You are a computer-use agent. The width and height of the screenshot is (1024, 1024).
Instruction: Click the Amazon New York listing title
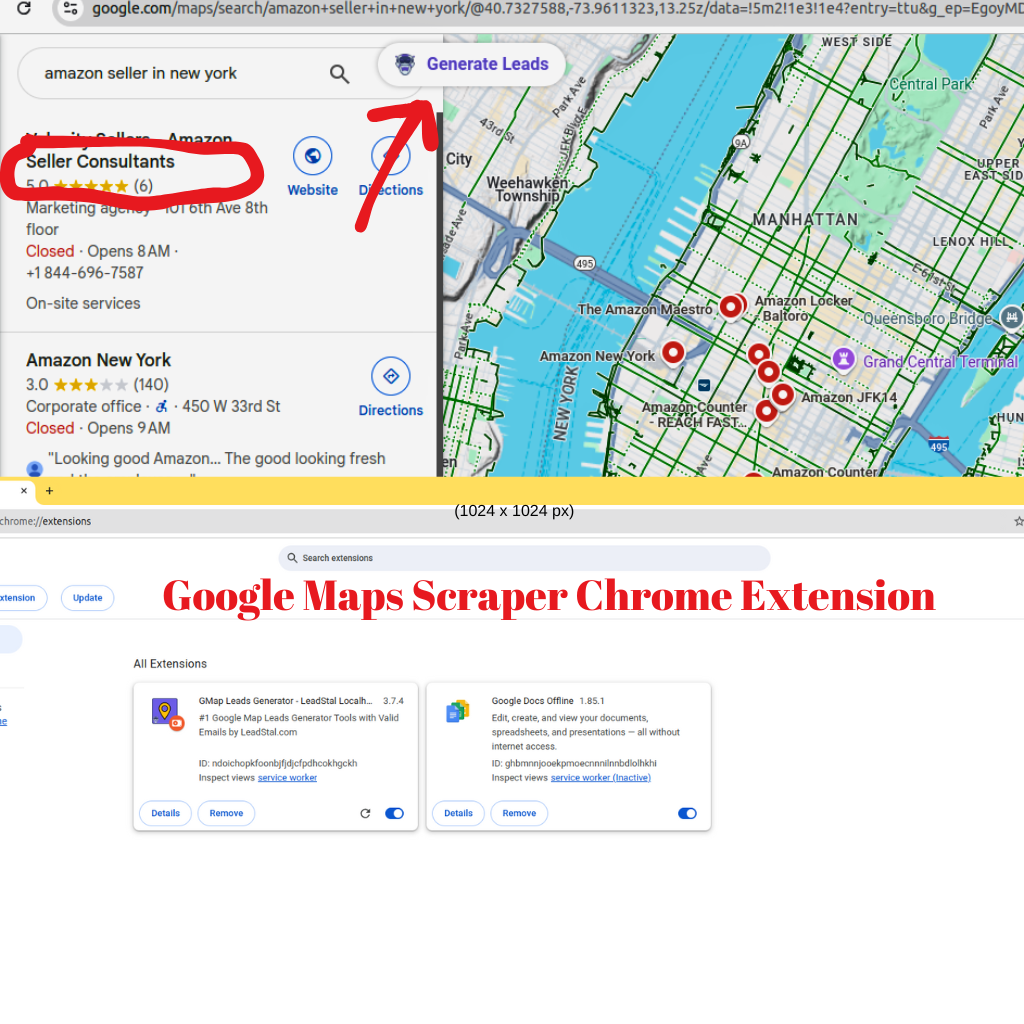(98, 360)
